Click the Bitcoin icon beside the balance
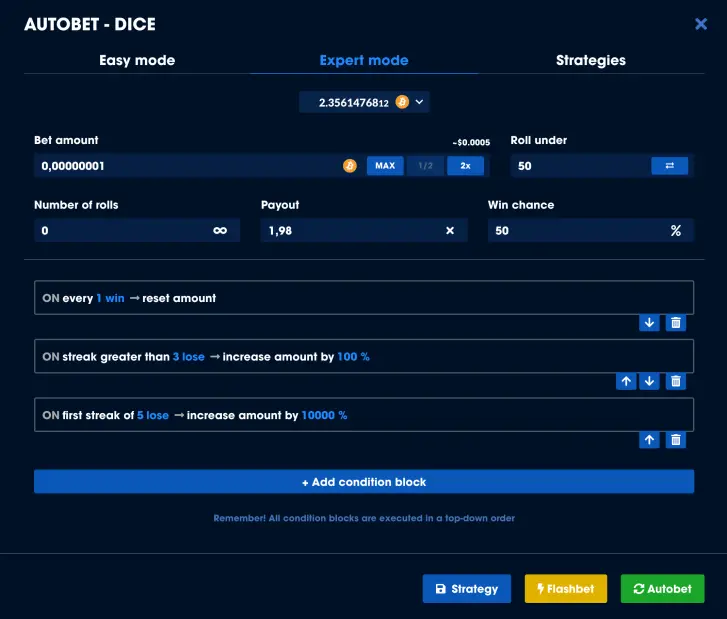Image resolution: width=727 pixels, height=619 pixels. (x=402, y=102)
